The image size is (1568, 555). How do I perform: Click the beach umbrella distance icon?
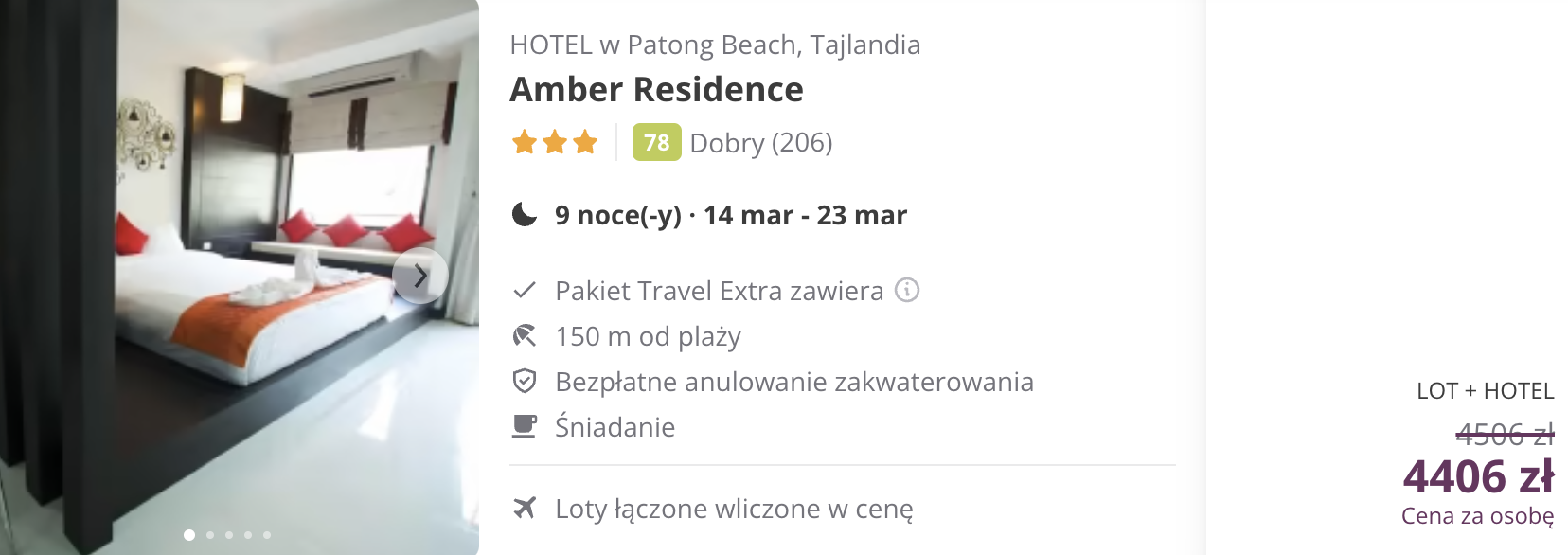pyautogui.click(x=525, y=335)
